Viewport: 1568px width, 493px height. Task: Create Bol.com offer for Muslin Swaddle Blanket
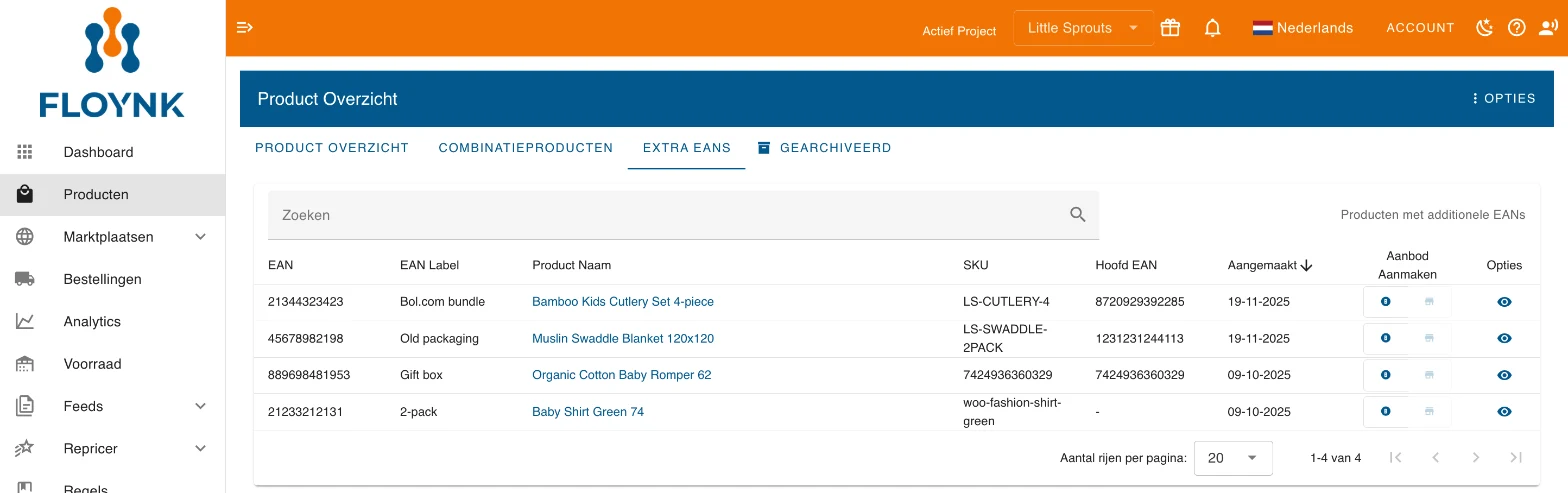tap(1386, 338)
